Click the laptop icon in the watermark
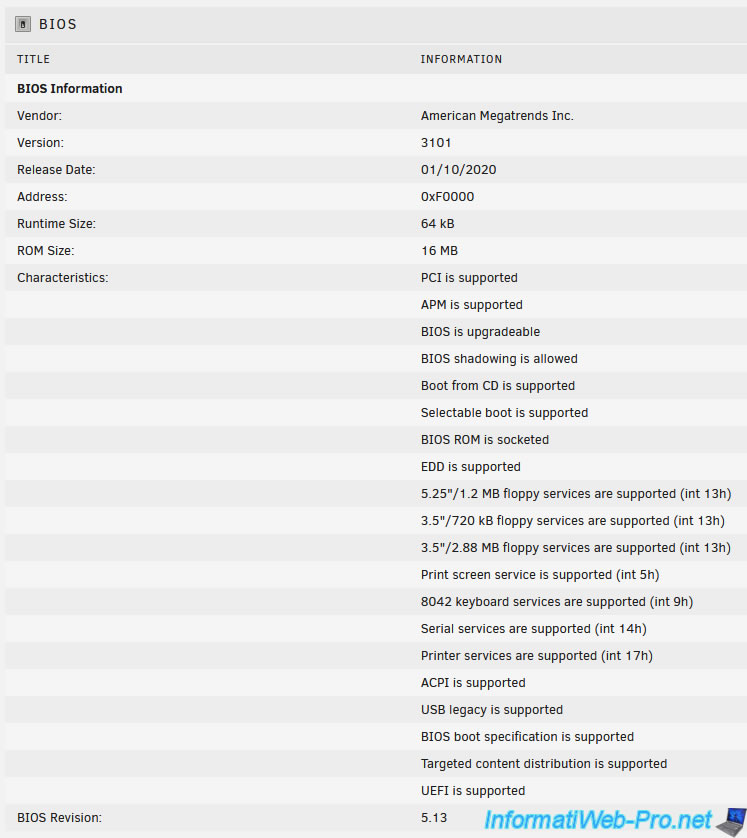 click(730, 822)
